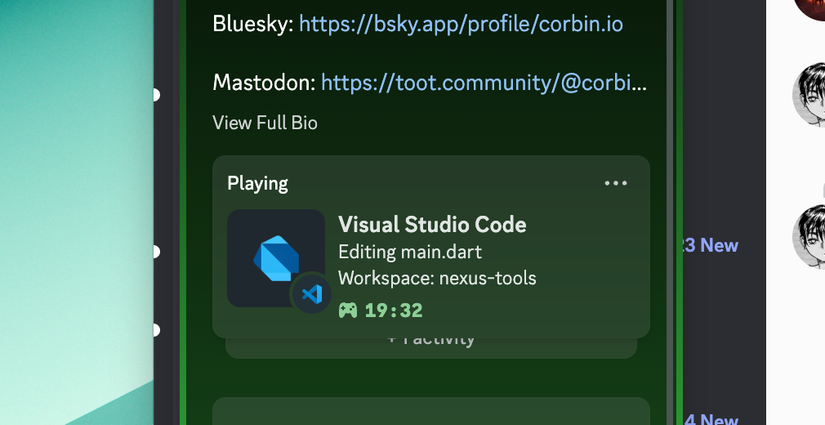
Task: Click the game controller icon beside 19:32
Action: coord(348,310)
